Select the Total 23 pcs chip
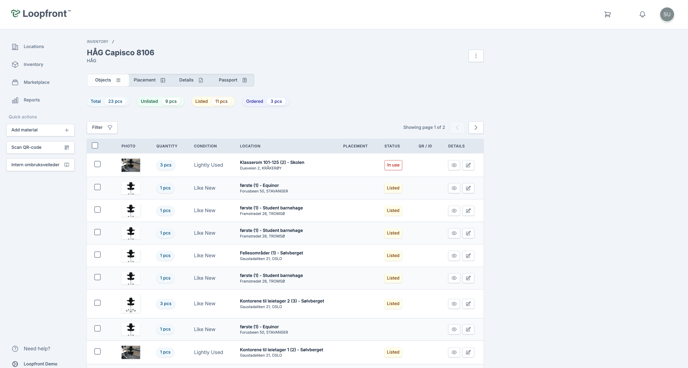 [x=108, y=101]
